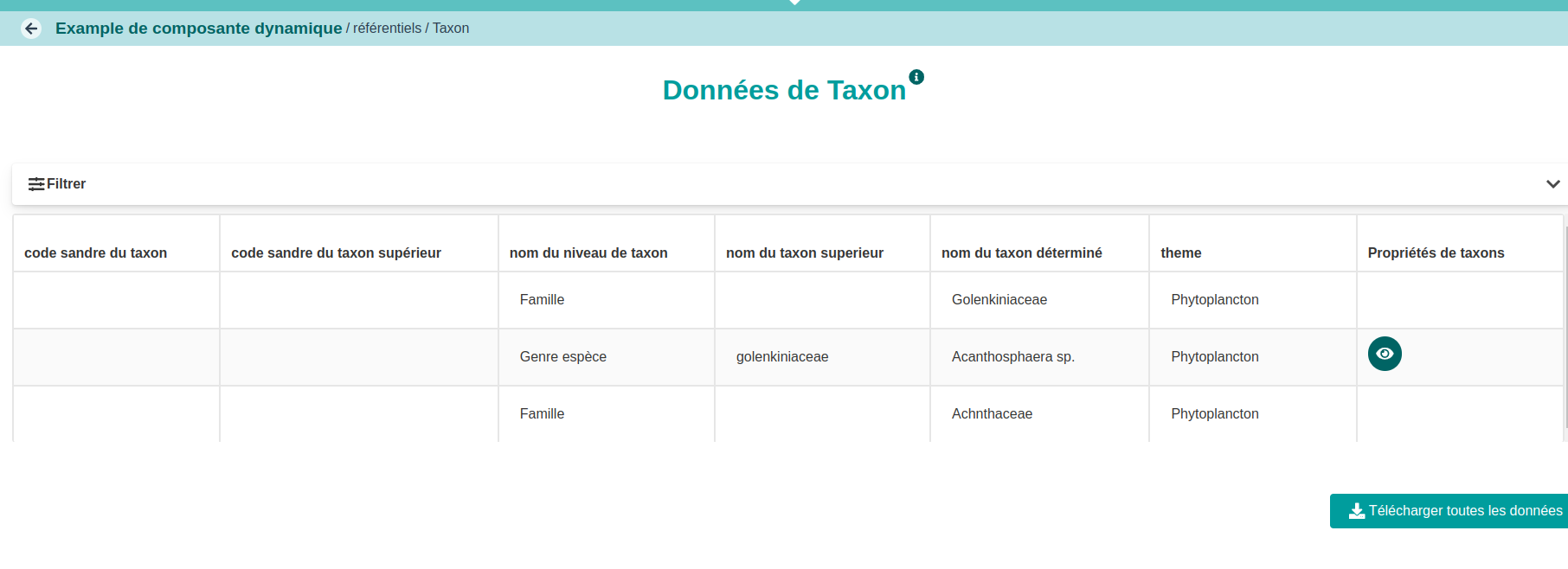Screen dimensions: 1568x569
Task: Open the référentiels breadcrumb link
Action: 387,29
